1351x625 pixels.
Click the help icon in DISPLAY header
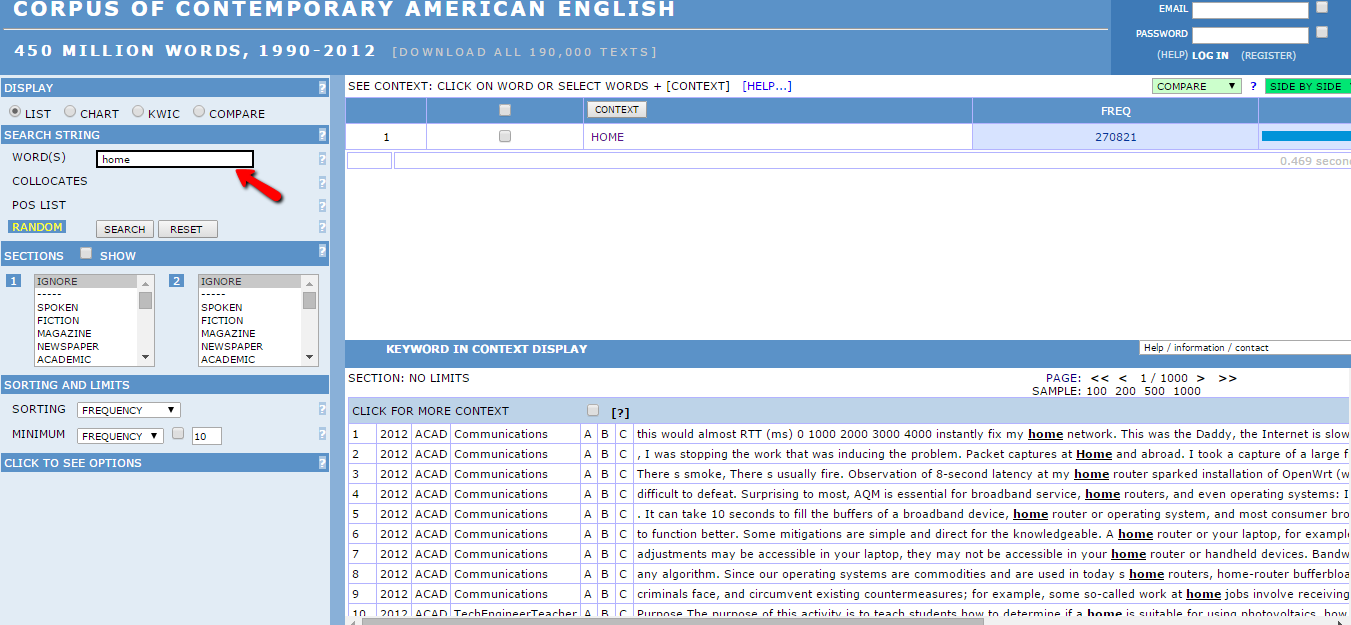(x=322, y=88)
